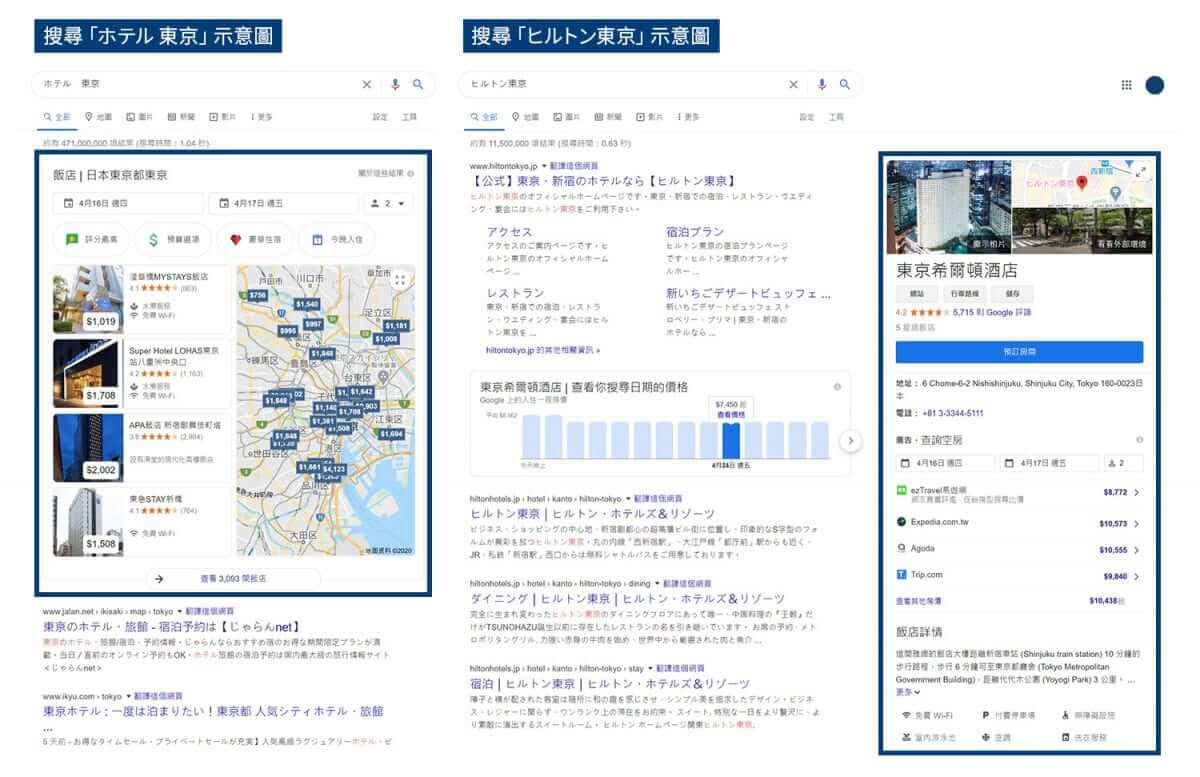The image size is (1200, 777).
Task: Open check-out date 4月17日 in Tokyo hotels panel
Action: pyautogui.click(x=282, y=204)
